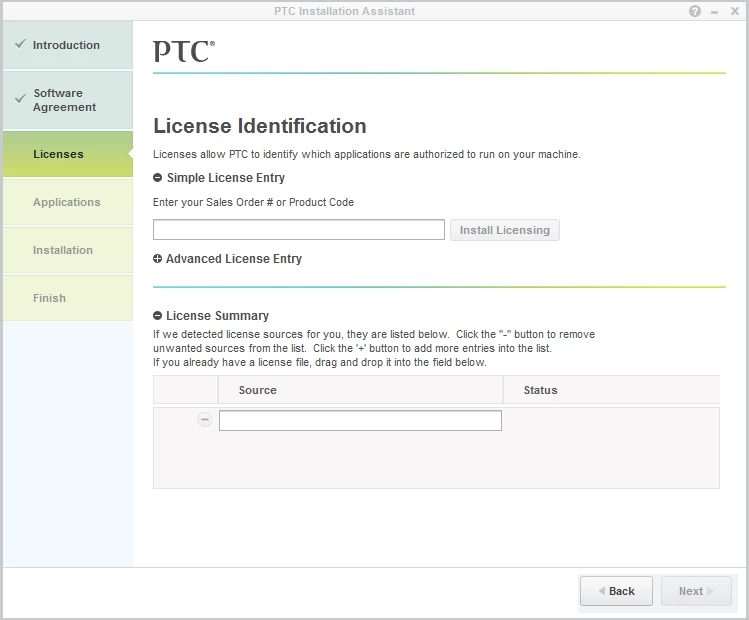Open the Software Agreement step
Image resolution: width=749 pixels, height=620 pixels.
pyautogui.click(x=68, y=100)
